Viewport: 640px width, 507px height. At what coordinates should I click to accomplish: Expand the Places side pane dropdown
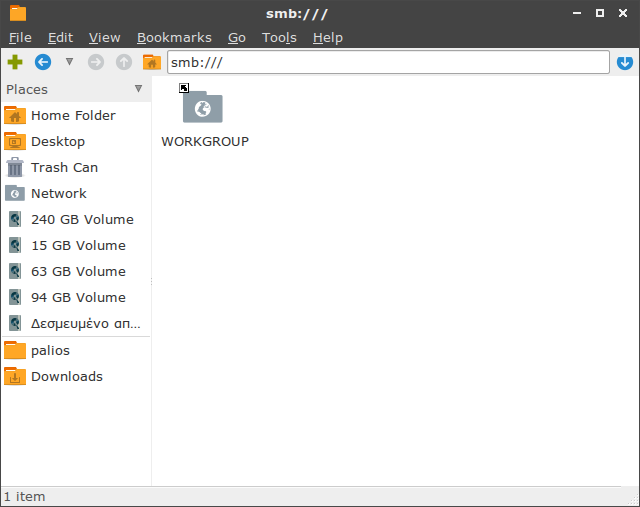(x=138, y=89)
